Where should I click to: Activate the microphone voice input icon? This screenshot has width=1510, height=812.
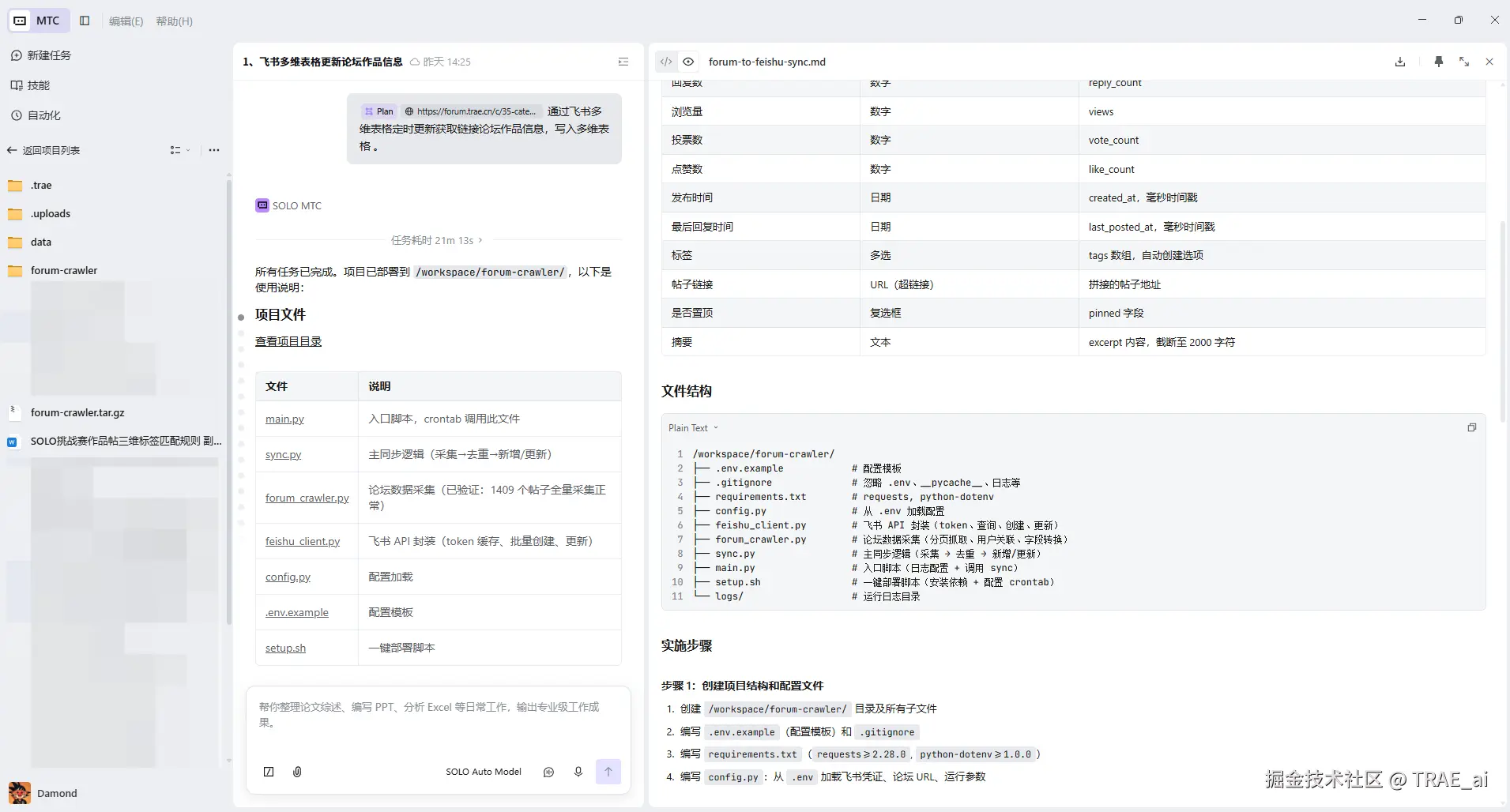578,772
